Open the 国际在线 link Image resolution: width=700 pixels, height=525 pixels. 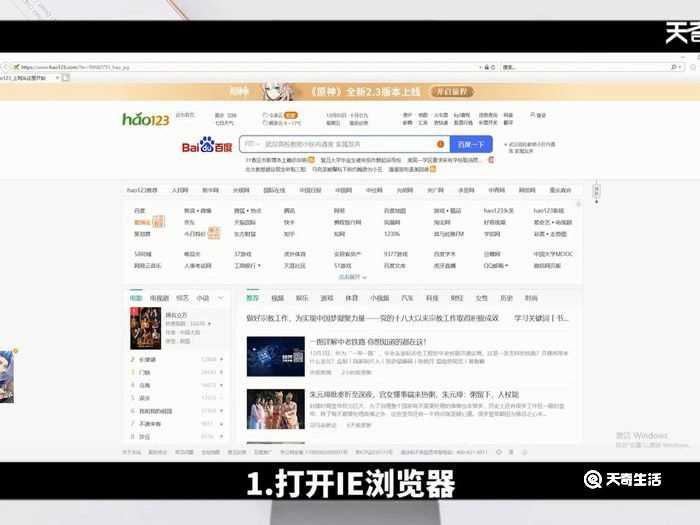pos(274,190)
